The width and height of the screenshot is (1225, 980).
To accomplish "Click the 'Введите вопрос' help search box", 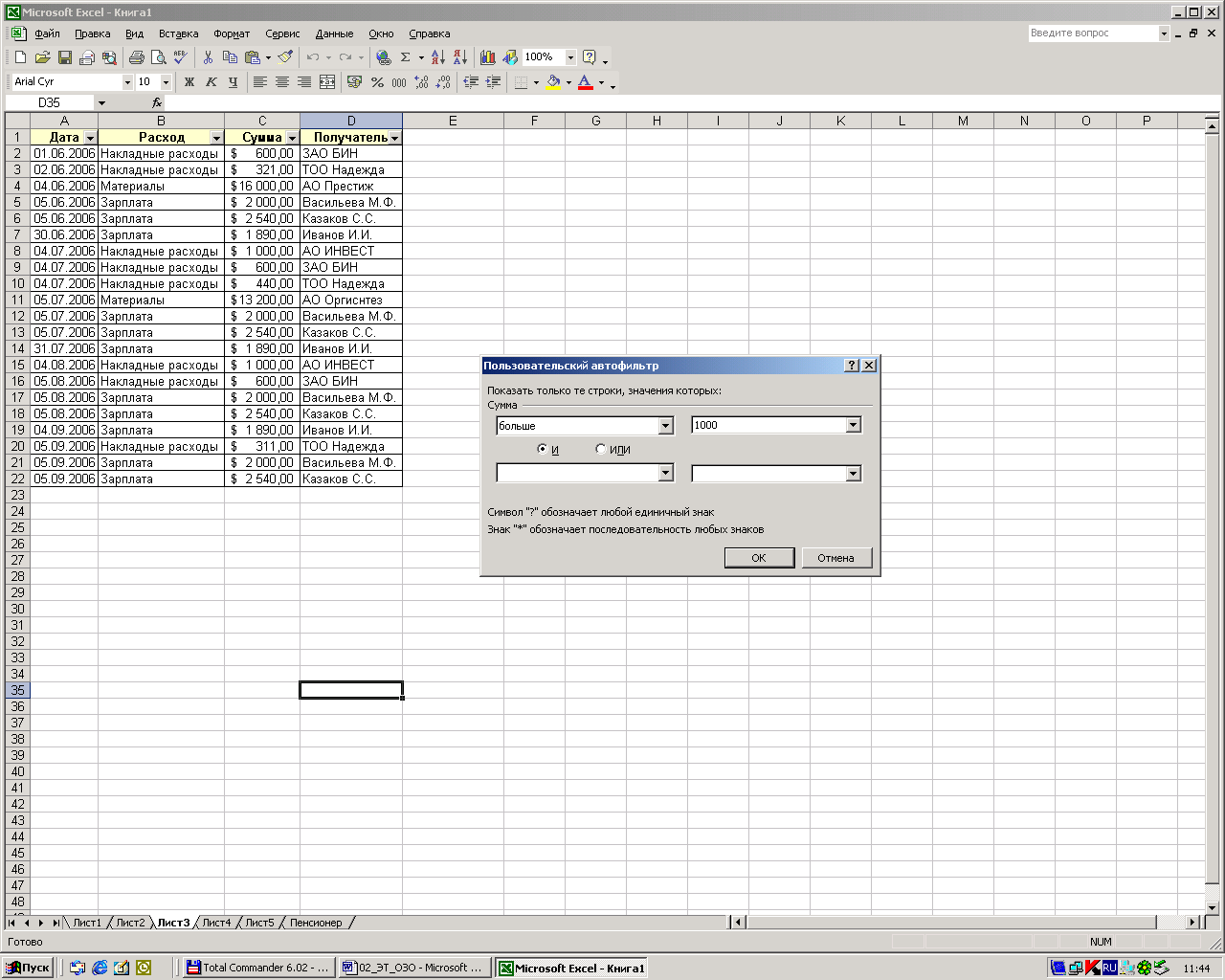I will tap(1092, 33).
